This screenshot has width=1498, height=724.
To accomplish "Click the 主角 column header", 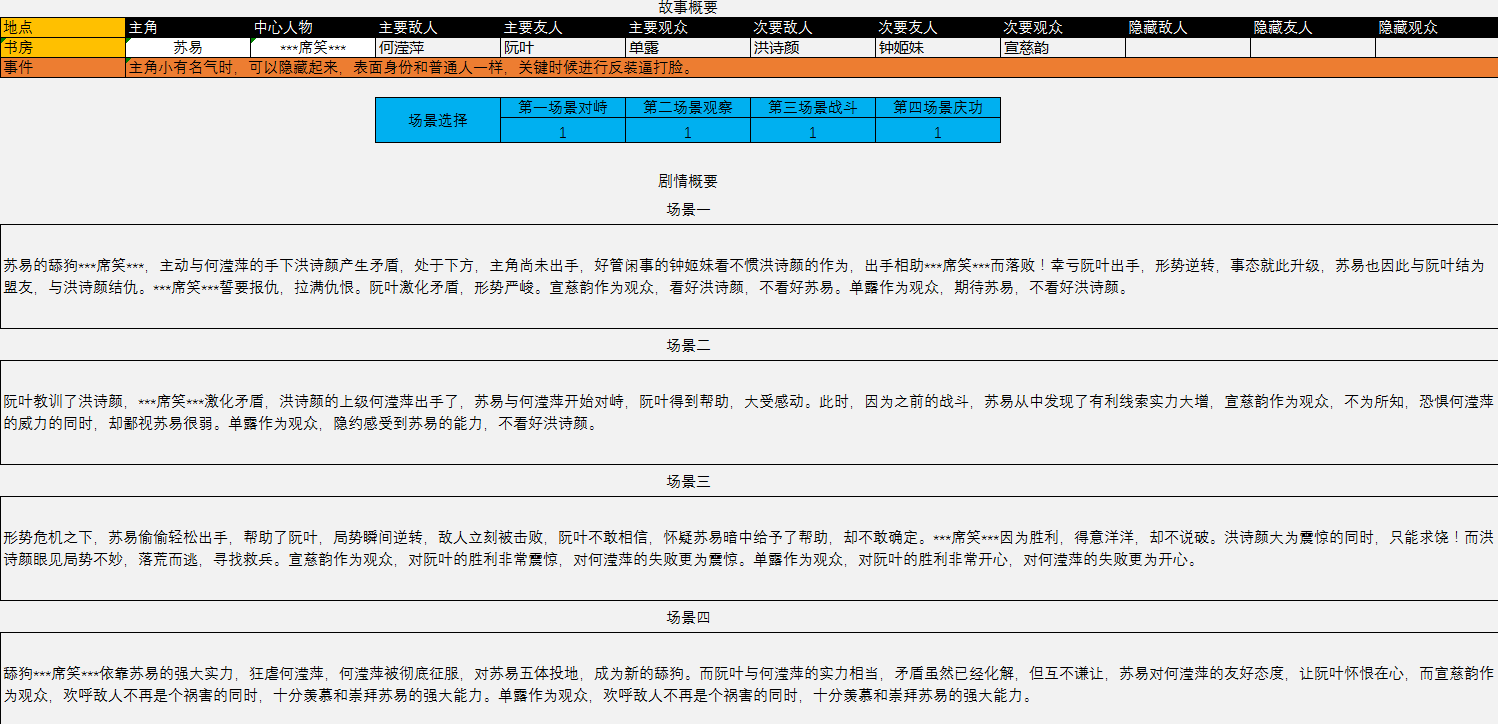I will pyautogui.click(x=188, y=28).
